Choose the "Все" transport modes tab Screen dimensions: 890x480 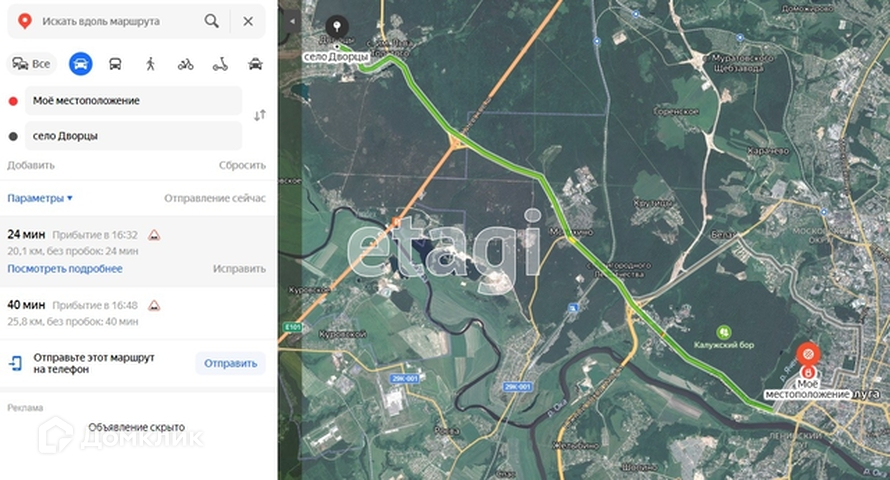pos(32,64)
